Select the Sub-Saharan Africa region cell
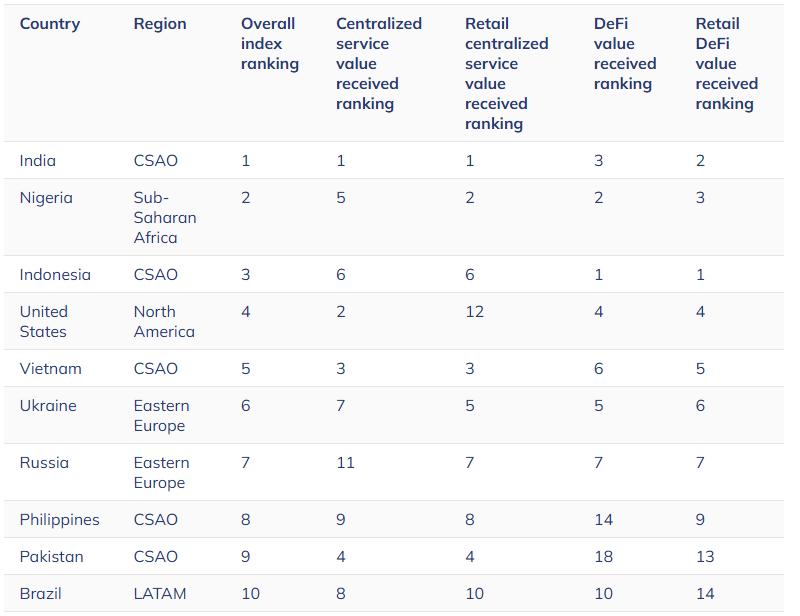The height and width of the screenshot is (616, 800). click(x=165, y=218)
